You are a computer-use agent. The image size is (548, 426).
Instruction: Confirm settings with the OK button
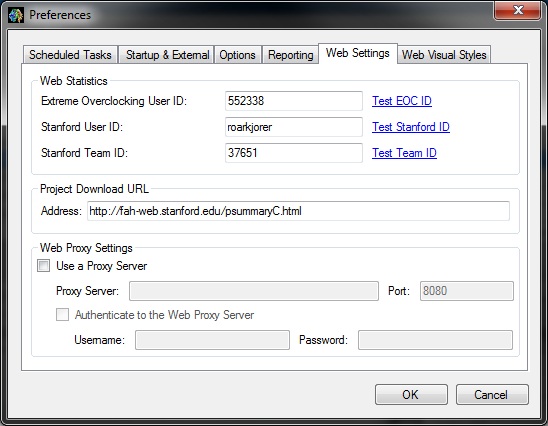411,395
